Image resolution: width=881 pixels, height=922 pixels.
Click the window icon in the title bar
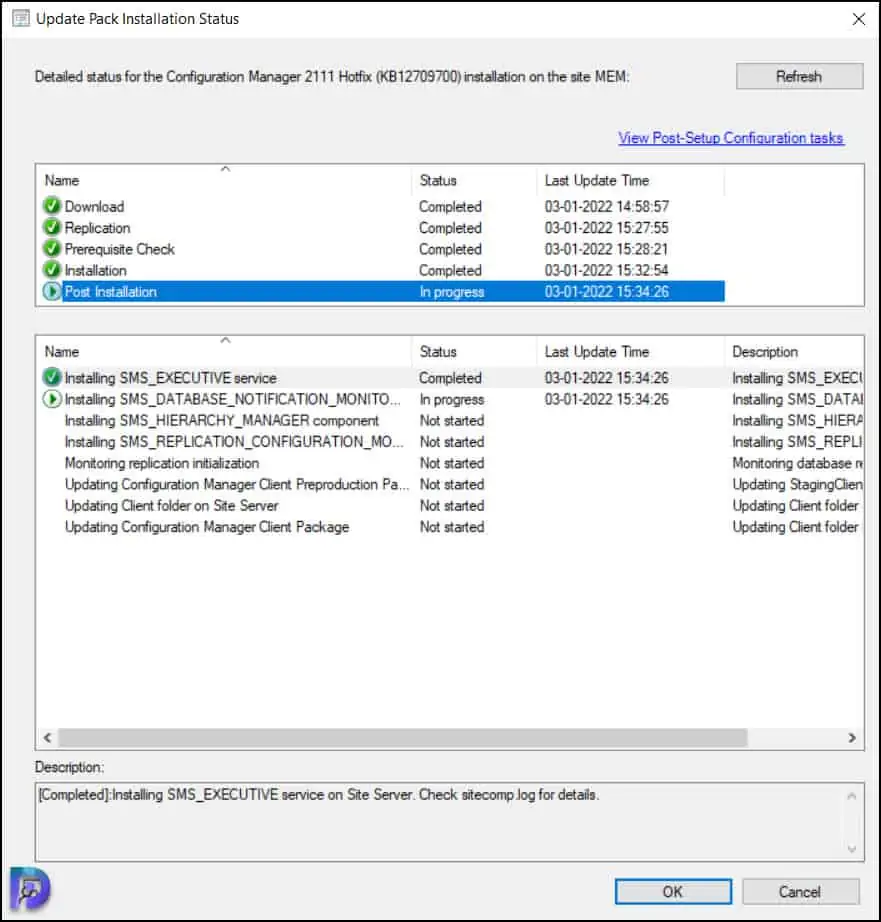(21, 19)
